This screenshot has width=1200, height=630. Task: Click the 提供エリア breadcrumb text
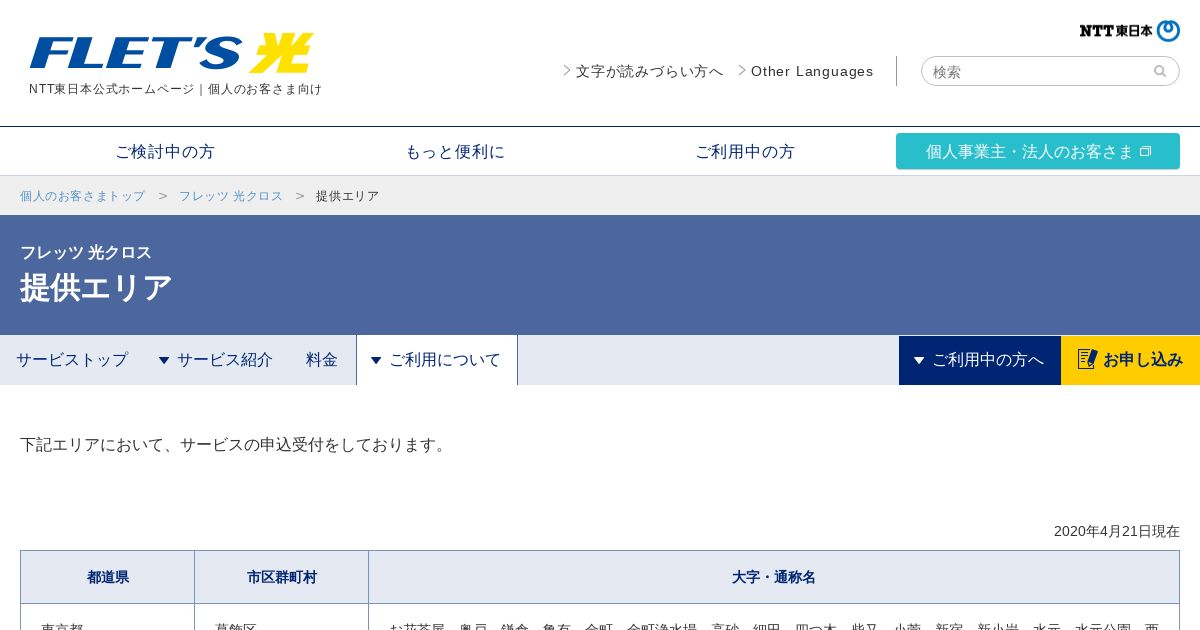coord(347,196)
